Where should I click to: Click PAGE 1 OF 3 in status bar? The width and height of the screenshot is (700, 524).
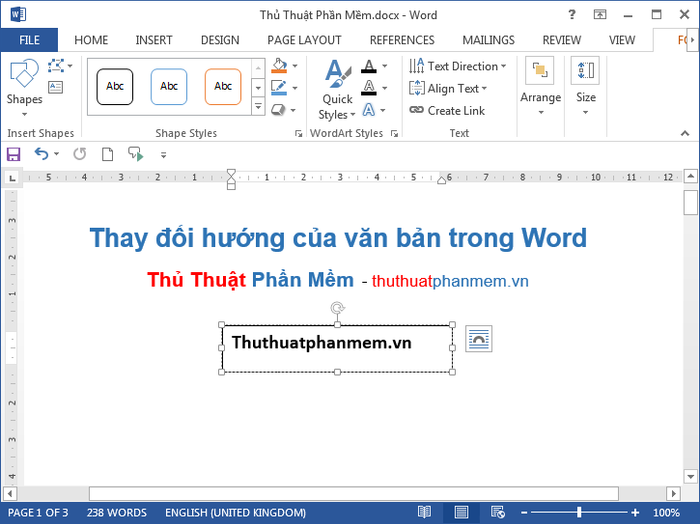click(38, 513)
